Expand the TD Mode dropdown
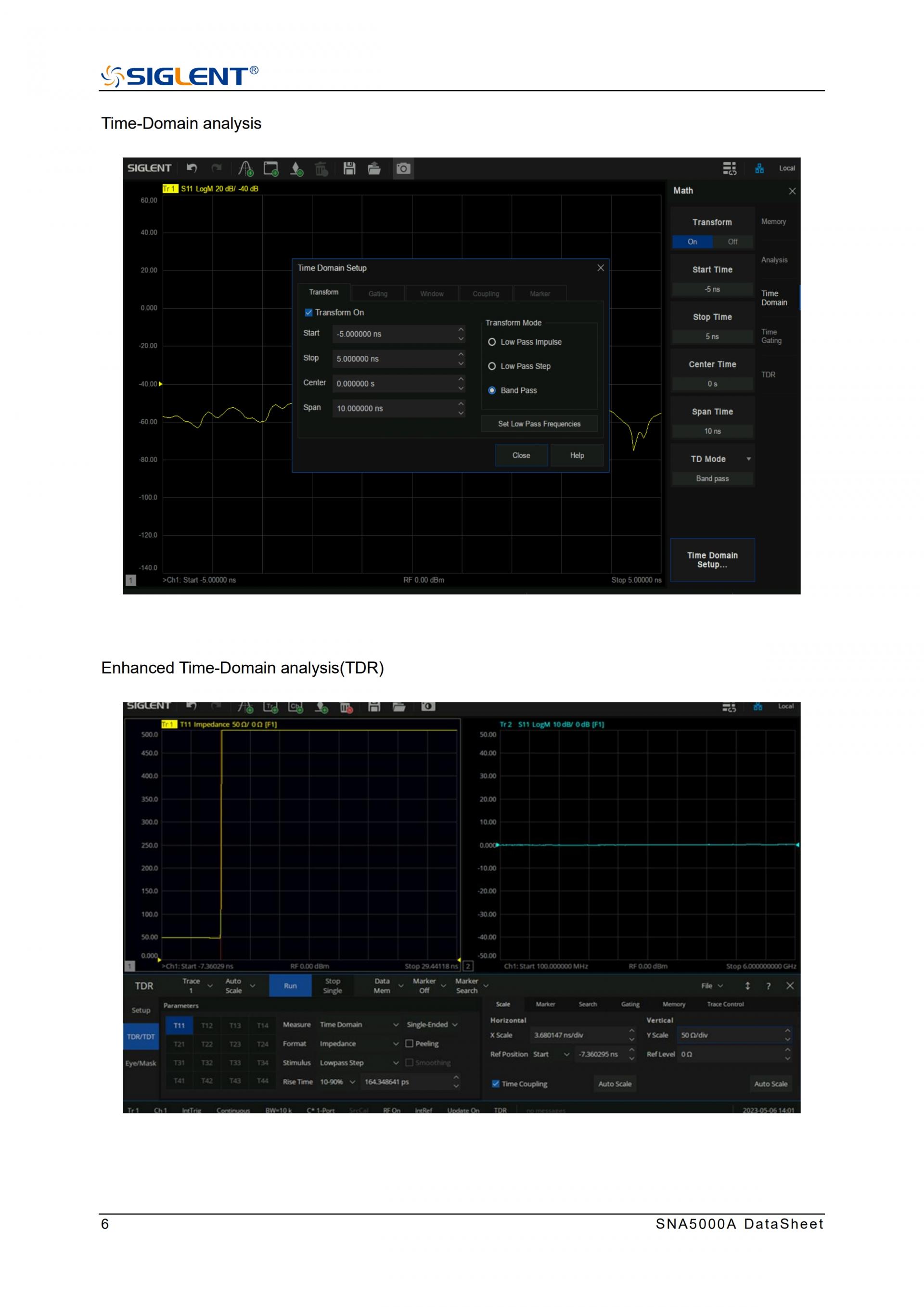The height and width of the screenshot is (1307, 924). coord(748,459)
